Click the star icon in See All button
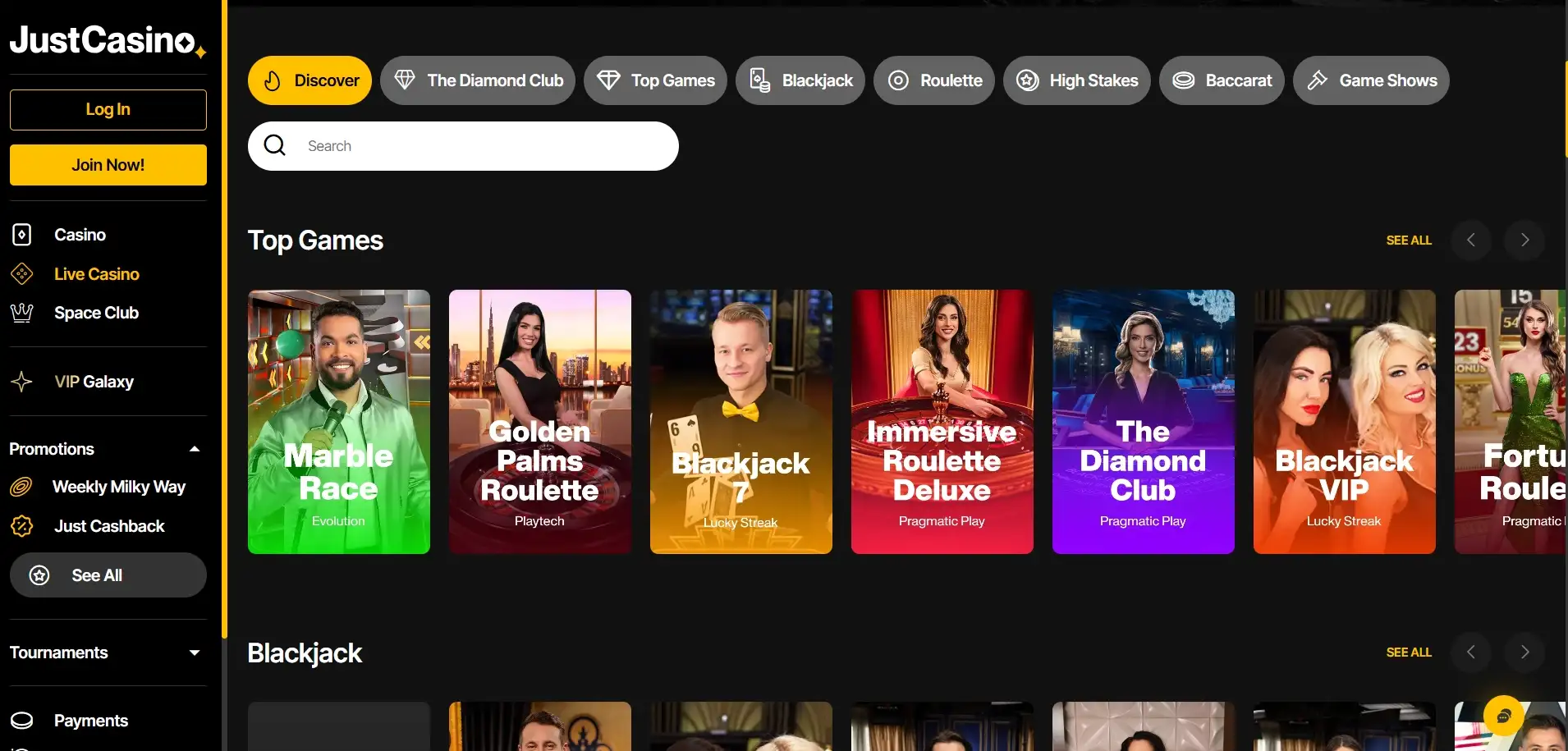This screenshot has width=1568, height=751. 39,575
